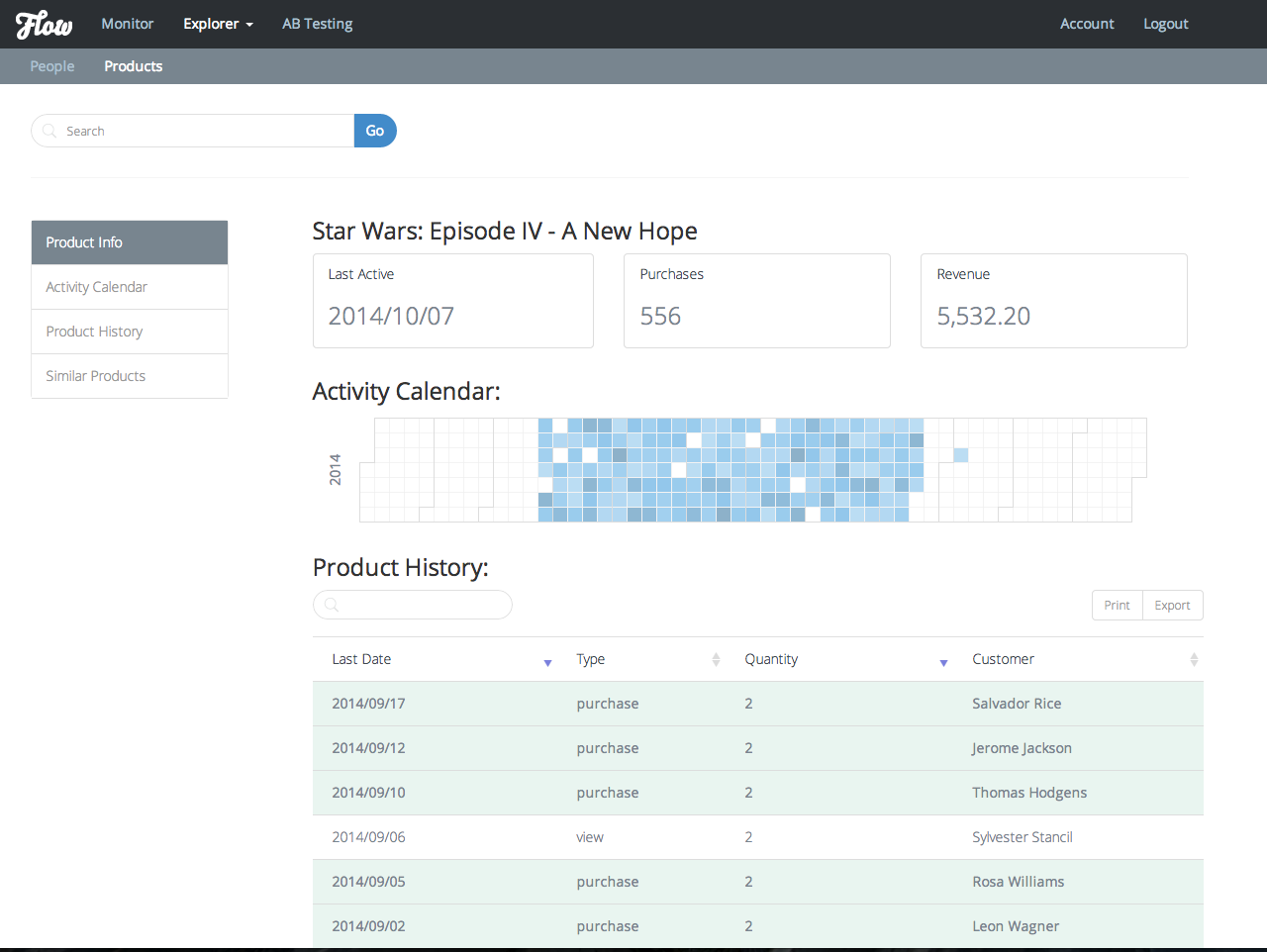Click date 2014/09/05 in table
Screen dimensions: 1267x952
pyautogui.click(x=368, y=882)
